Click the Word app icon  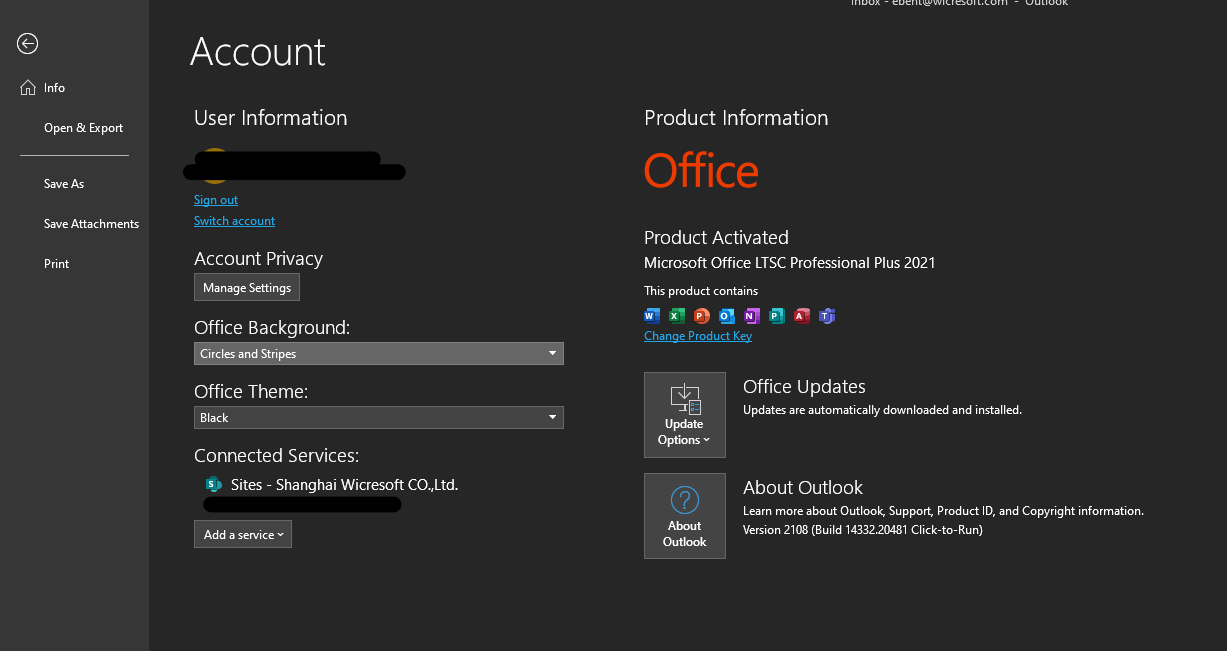(653, 316)
